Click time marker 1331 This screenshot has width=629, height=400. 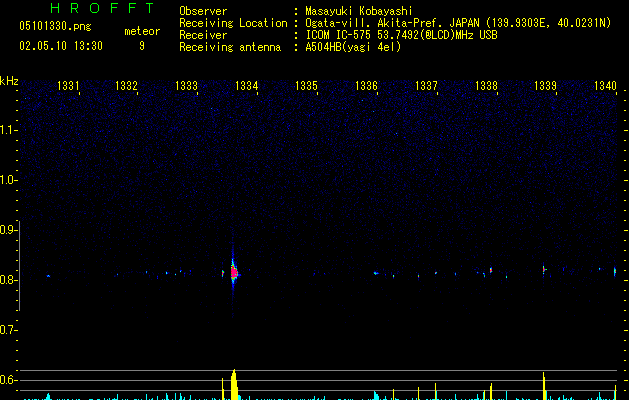pyautogui.click(x=68, y=86)
